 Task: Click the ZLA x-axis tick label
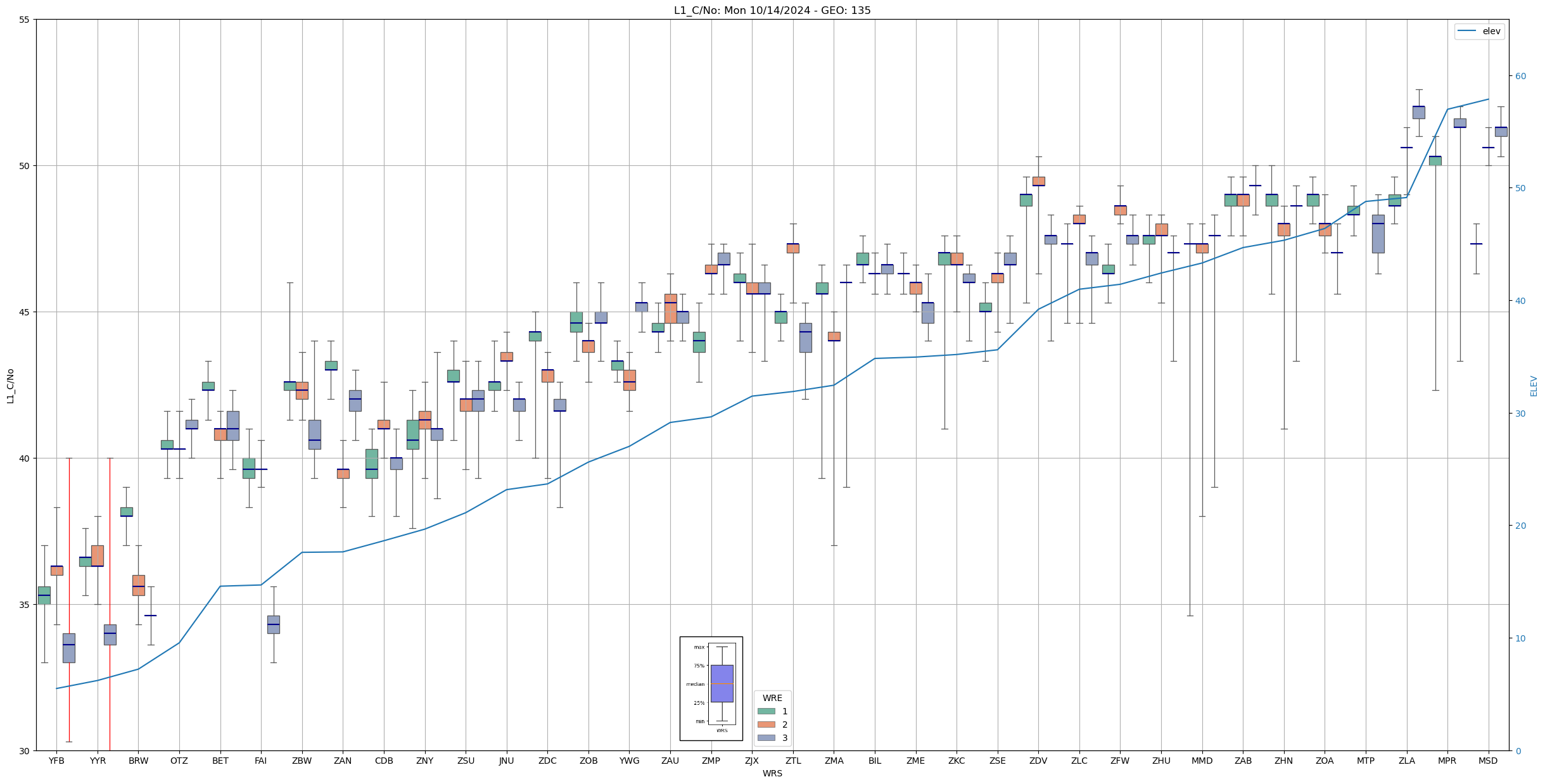coord(1407,761)
